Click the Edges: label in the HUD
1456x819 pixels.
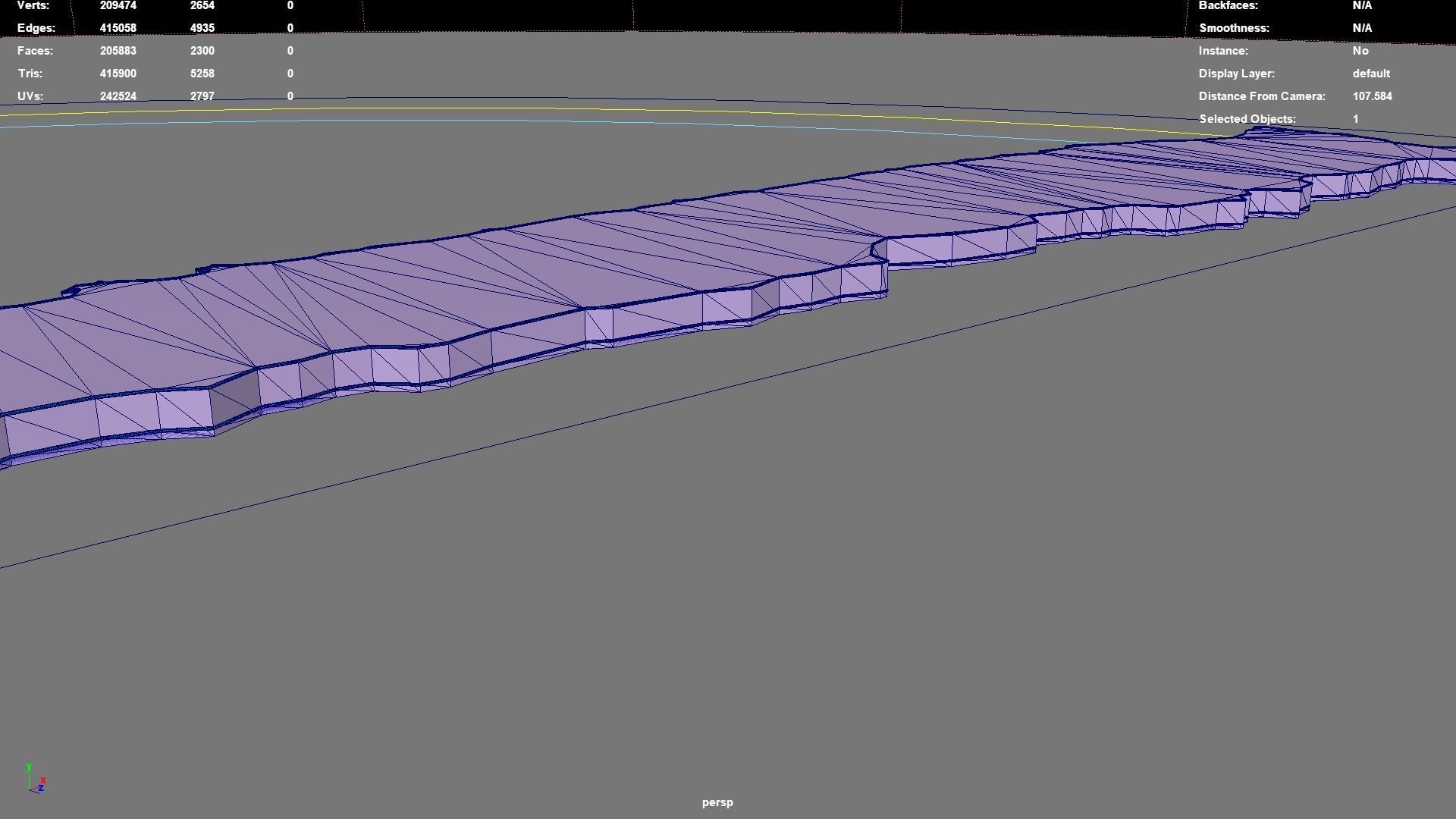[36, 28]
